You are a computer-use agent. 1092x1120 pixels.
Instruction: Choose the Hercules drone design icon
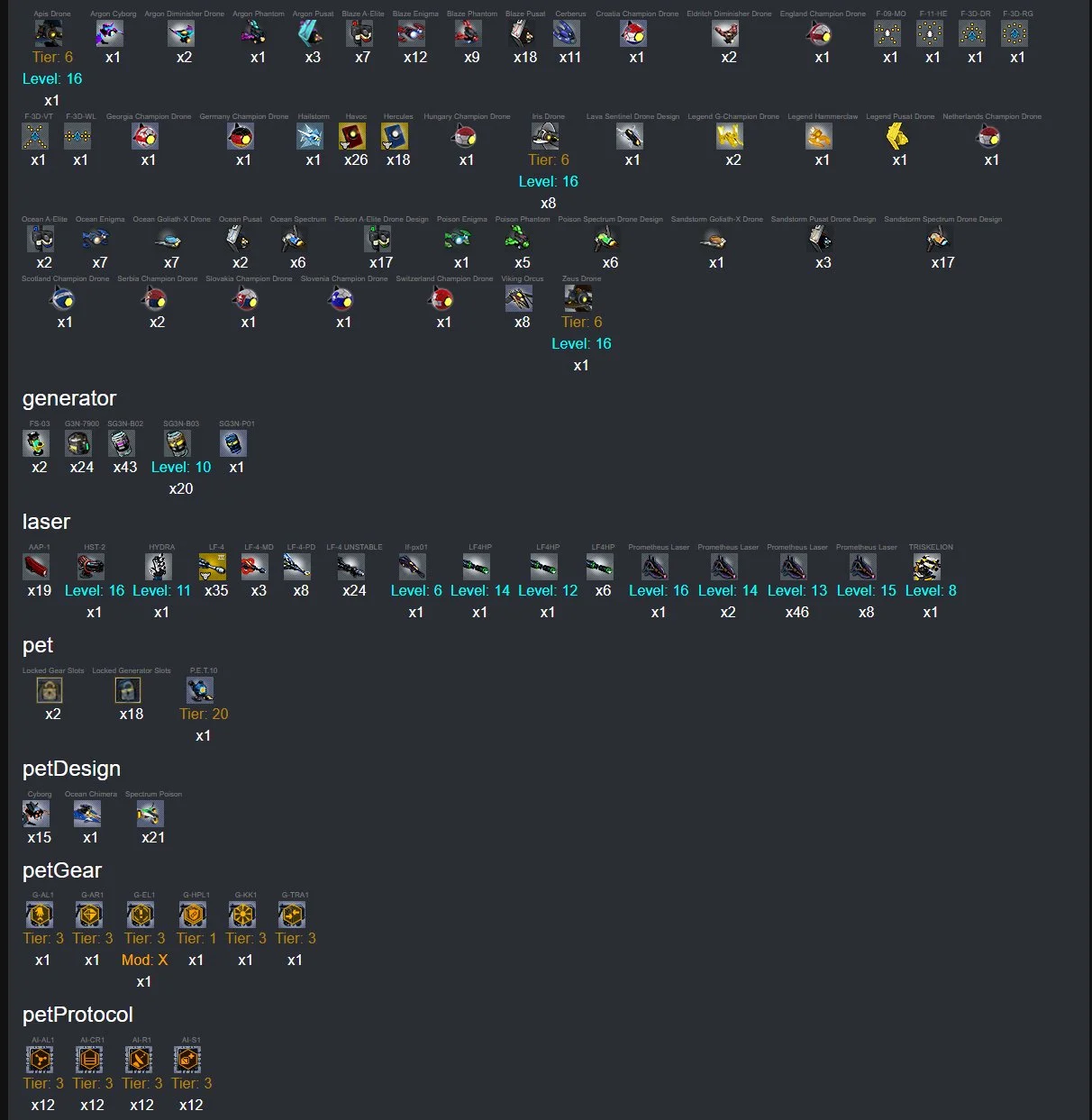396,137
